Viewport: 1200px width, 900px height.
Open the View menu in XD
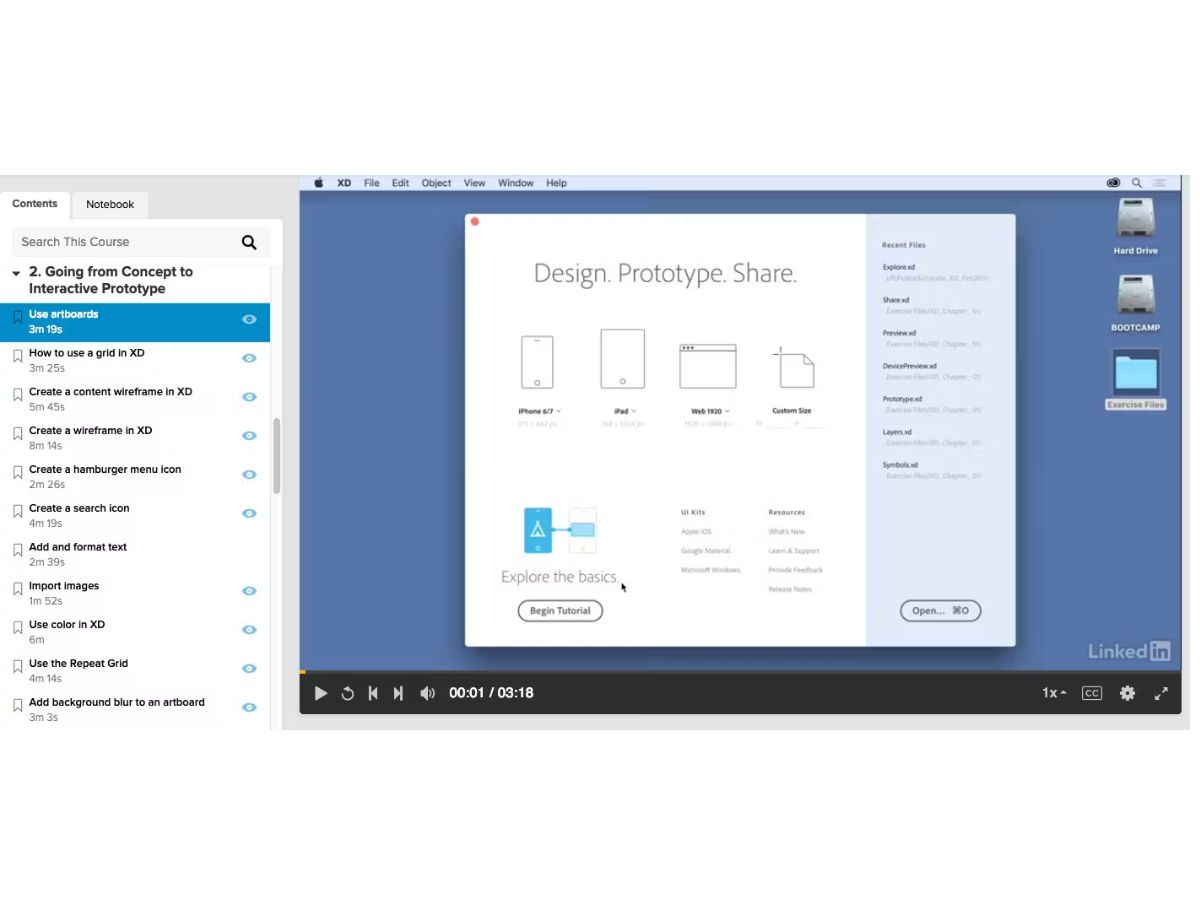(474, 183)
